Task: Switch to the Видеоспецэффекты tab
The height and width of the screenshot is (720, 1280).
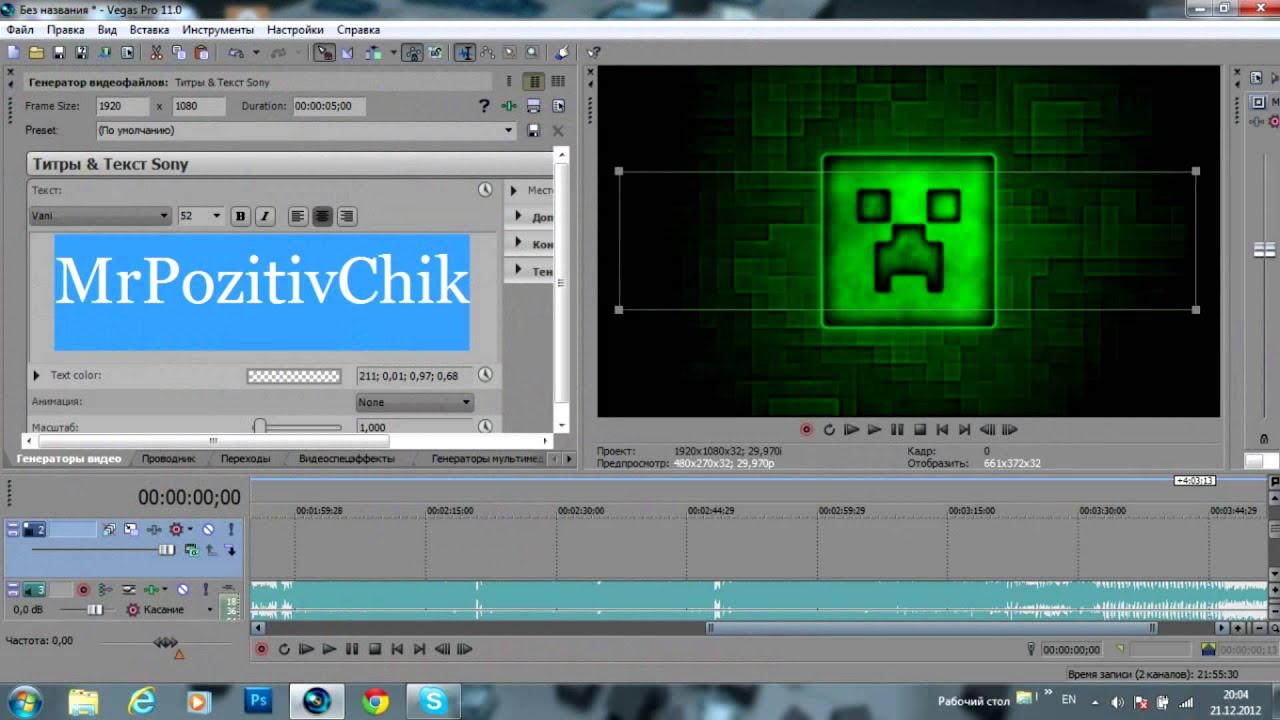Action: tap(346, 459)
